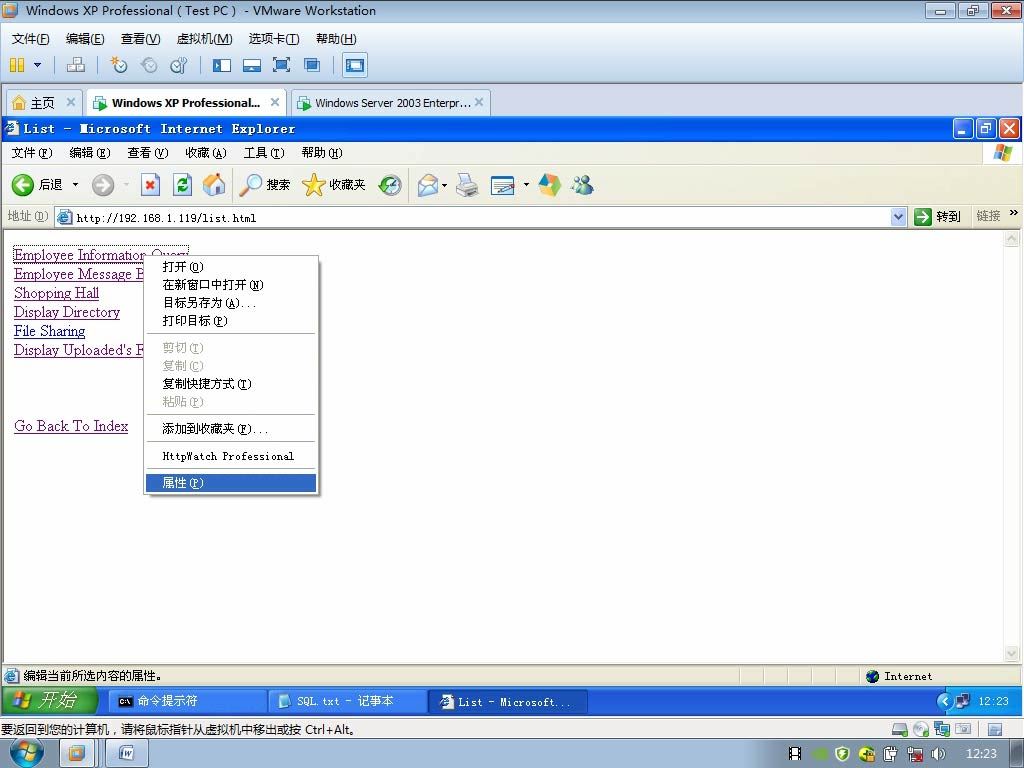Choose 打印目标(P) in context menu
This screenshot has width=1024, height=768.
click(231, 321)
